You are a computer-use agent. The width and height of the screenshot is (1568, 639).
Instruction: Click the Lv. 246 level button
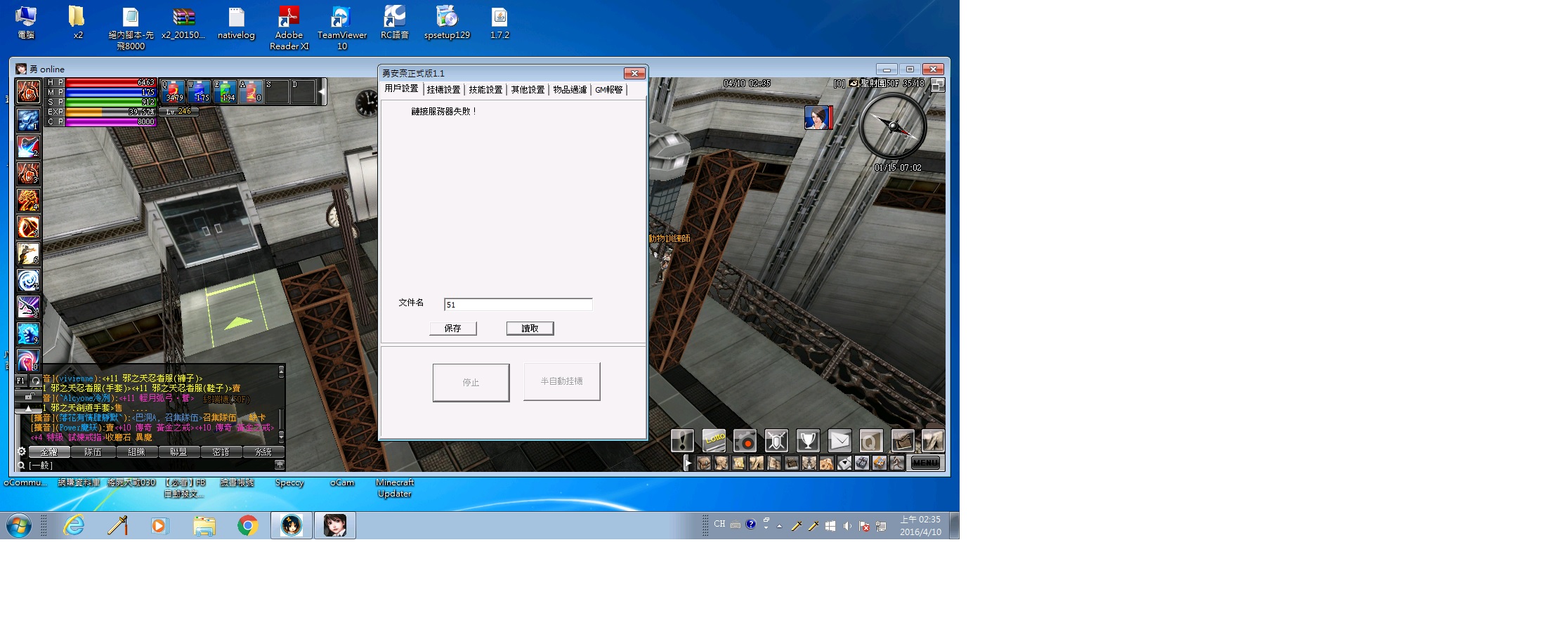coord(178,112)
